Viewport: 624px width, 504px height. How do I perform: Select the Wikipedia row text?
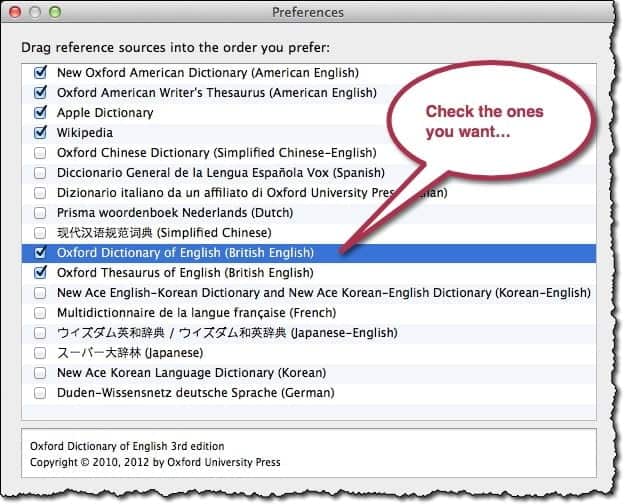click(x=85, y=133)
